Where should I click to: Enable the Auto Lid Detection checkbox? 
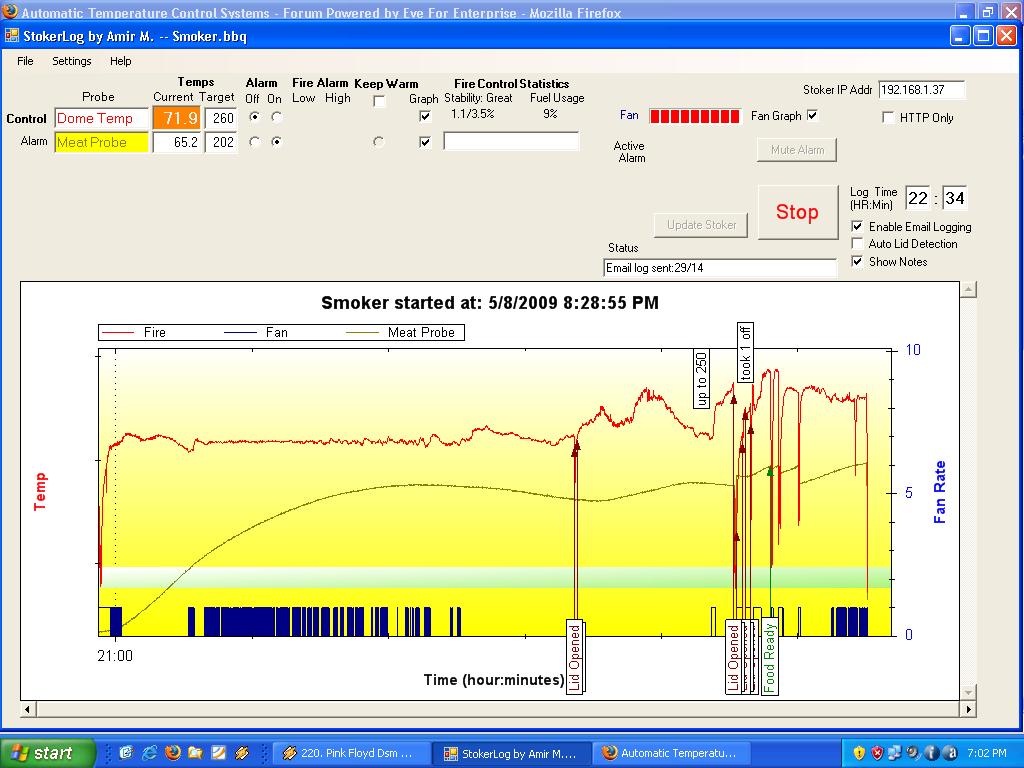(858, 244)
